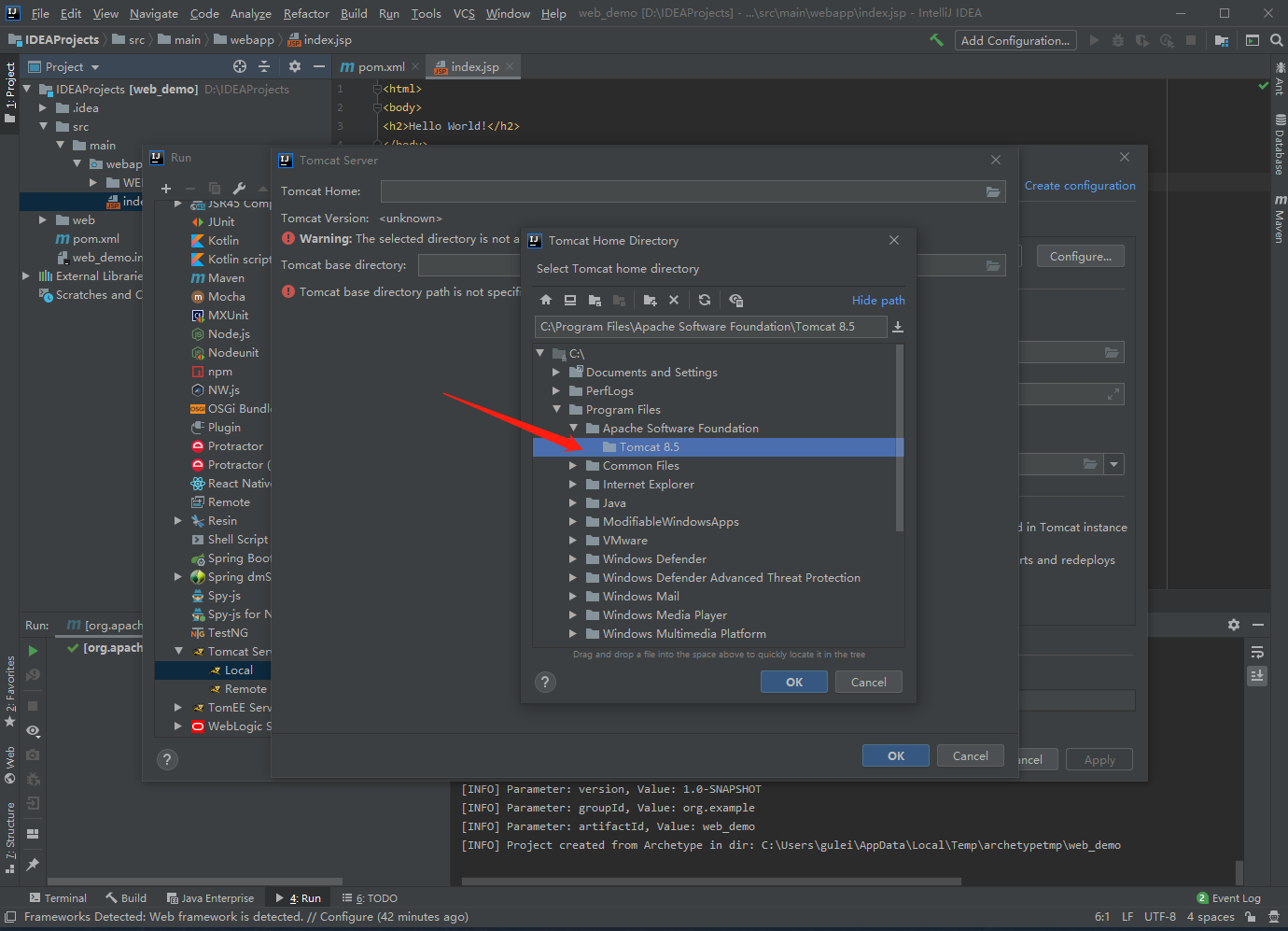Screen dimensions: 1288x931
Task: Click Cancel in Tomcat Home Directory dialog
Action: point(869,682)
